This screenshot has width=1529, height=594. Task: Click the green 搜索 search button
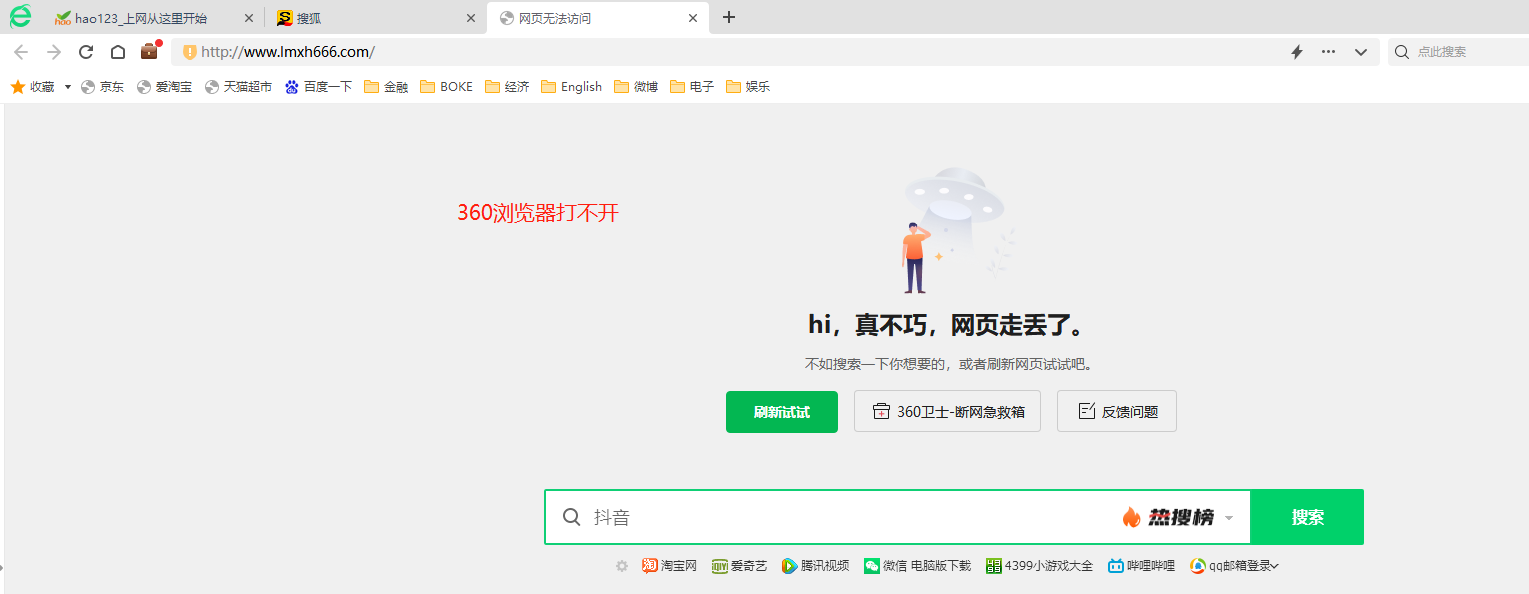point(1306,517)
